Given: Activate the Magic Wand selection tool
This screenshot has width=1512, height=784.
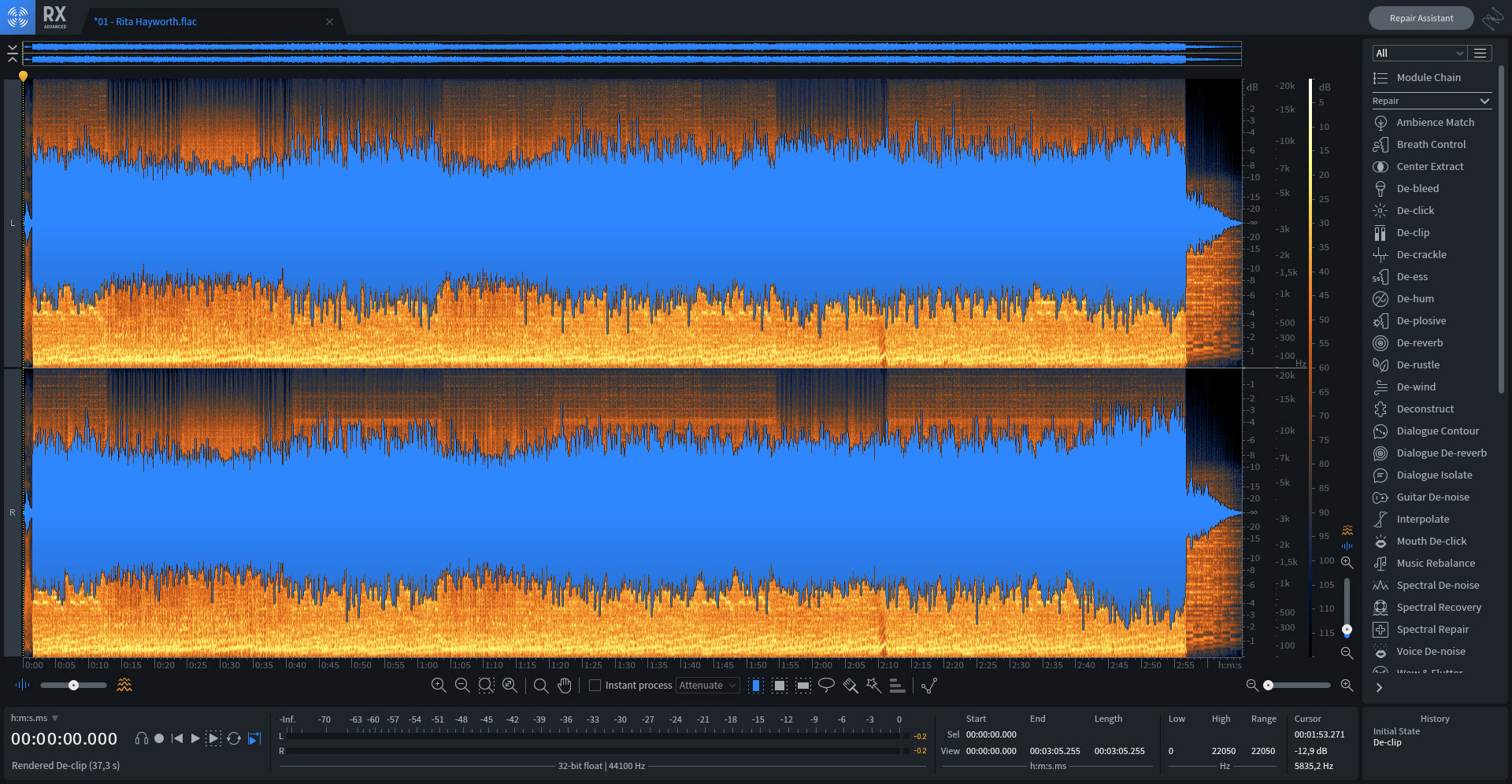Looking at the screenshot, I should pos(873,686).
